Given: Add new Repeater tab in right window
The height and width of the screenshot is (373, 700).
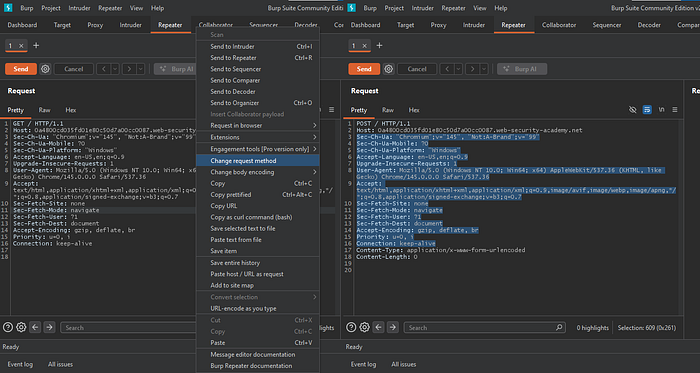Looking at the screenshot, I should (379, 46).
